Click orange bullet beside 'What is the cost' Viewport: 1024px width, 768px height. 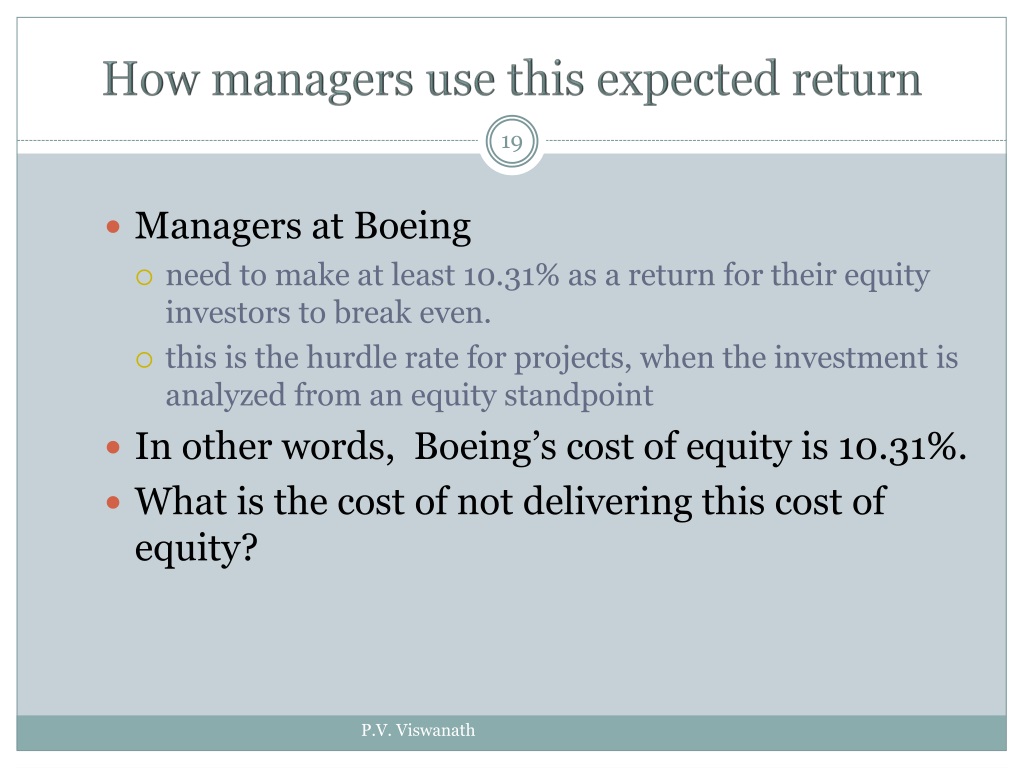[114, 500]
